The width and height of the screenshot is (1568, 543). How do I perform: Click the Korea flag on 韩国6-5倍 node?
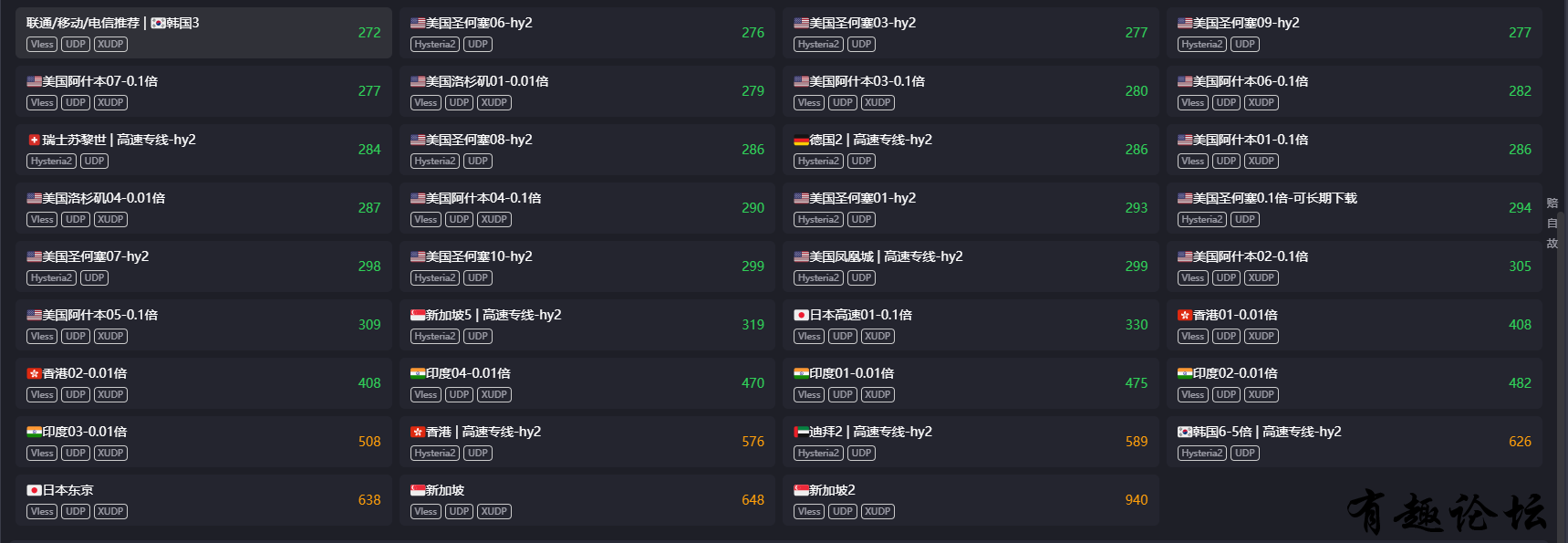tap(1185, 432)
